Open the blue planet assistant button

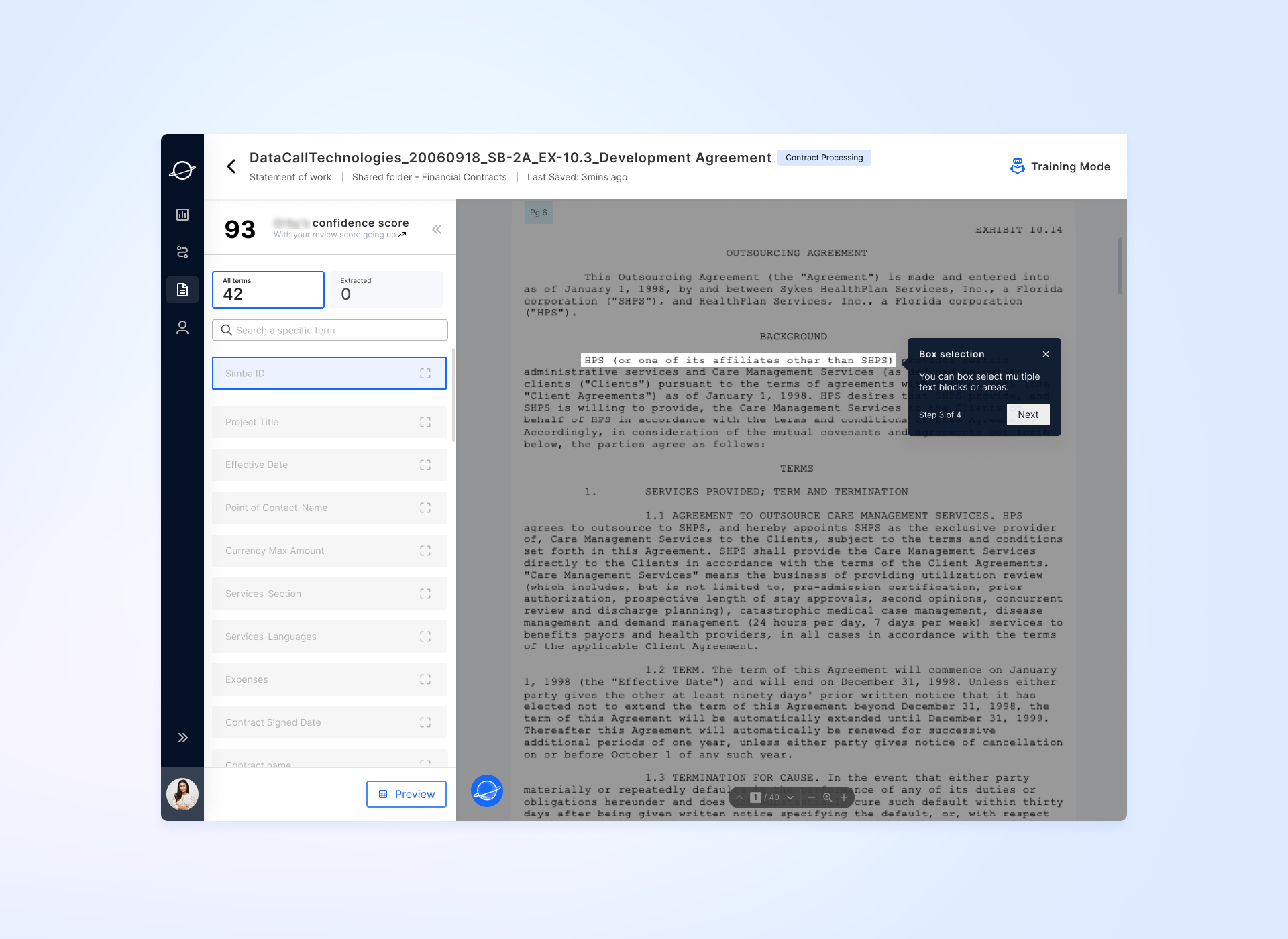click(487, 791)
